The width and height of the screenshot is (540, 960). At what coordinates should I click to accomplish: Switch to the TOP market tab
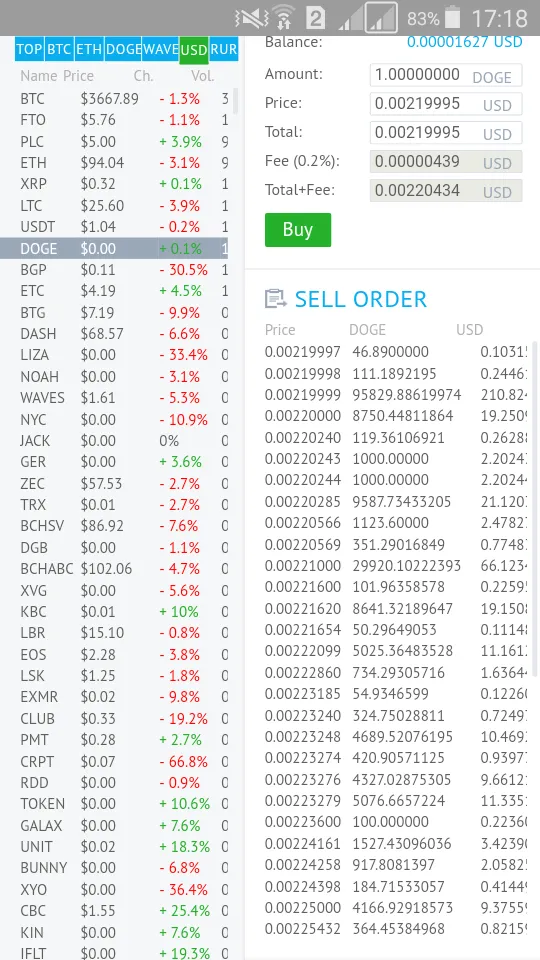(x=29, y=50)
